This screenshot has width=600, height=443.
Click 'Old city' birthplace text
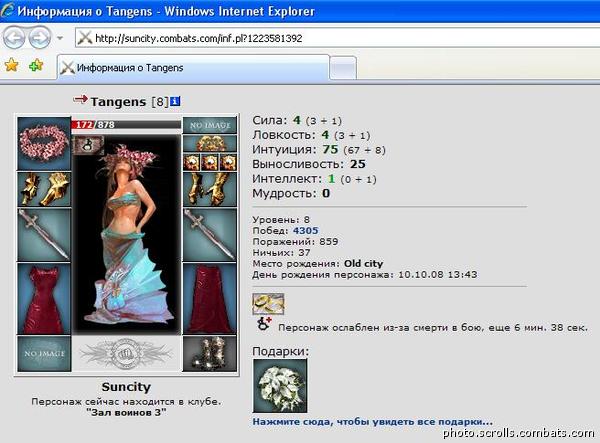coord(363,264)
